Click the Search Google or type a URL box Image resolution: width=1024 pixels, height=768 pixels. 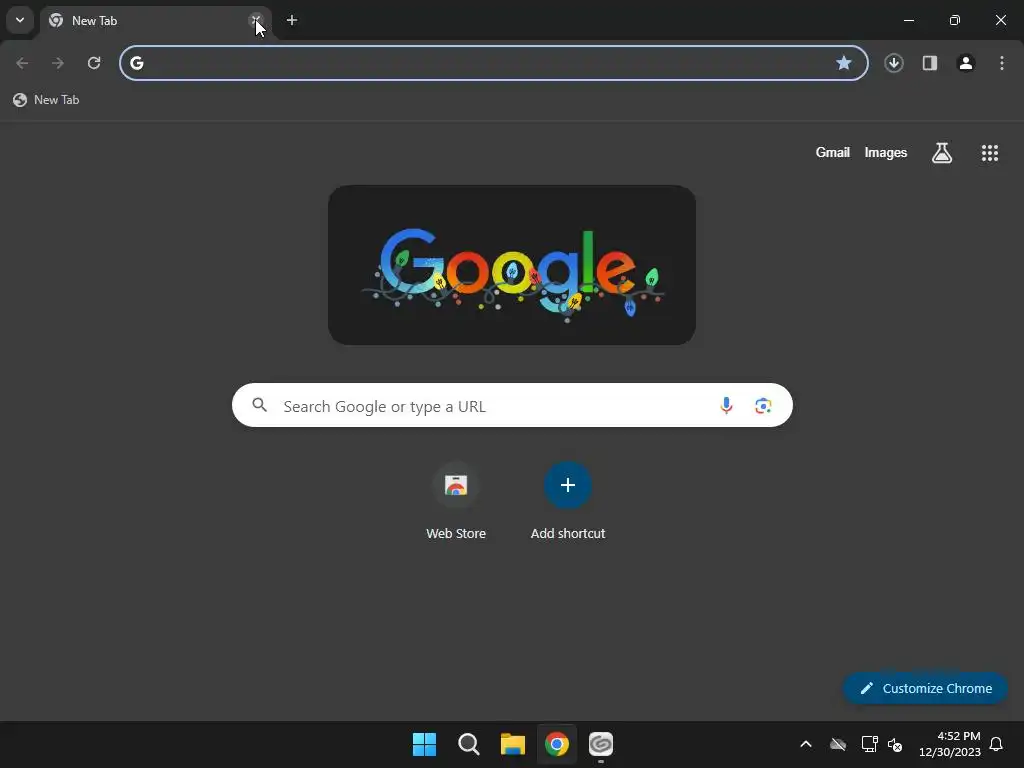[512, 406]
